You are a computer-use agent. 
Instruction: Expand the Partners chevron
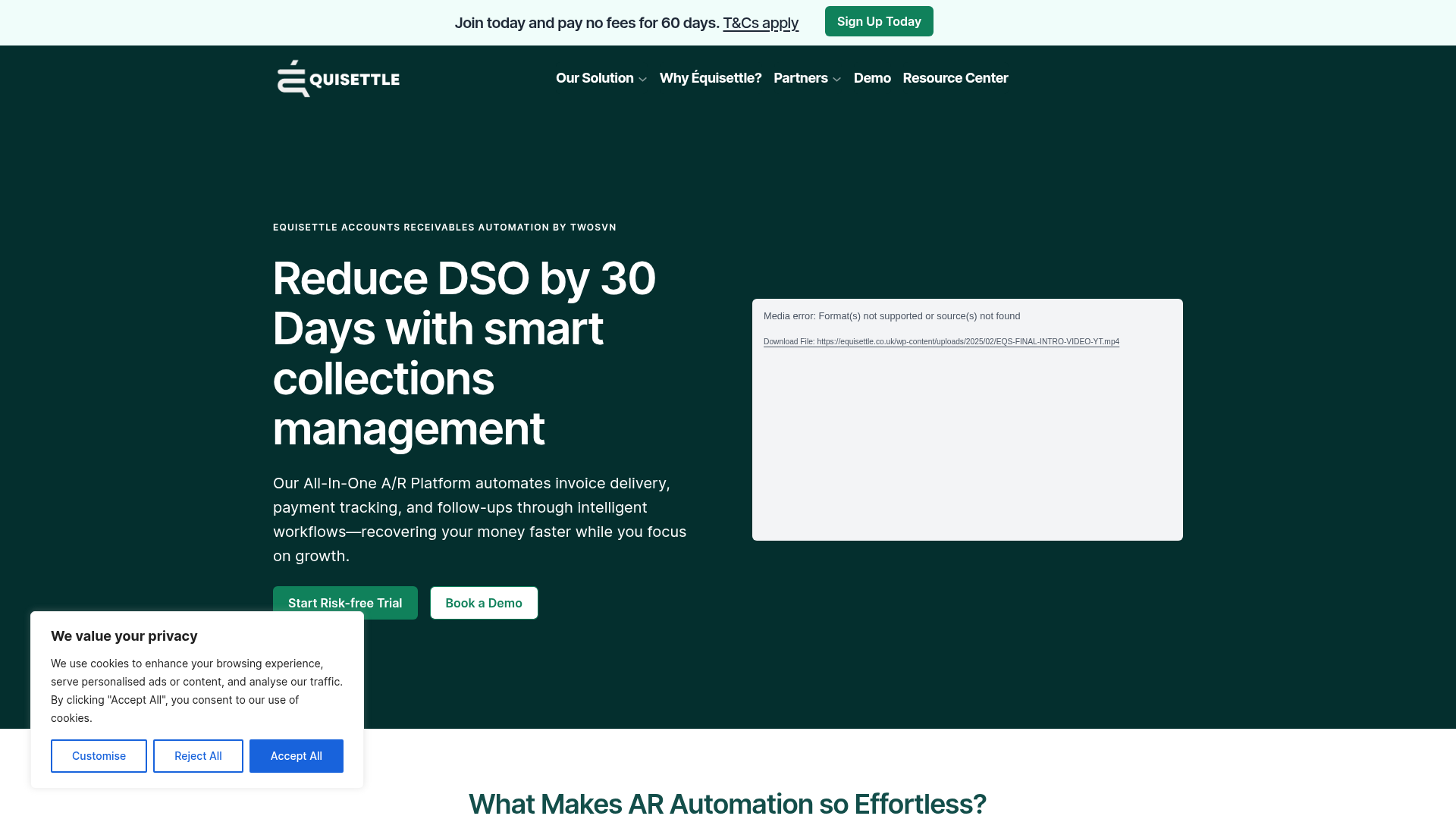tap(836, 79)
